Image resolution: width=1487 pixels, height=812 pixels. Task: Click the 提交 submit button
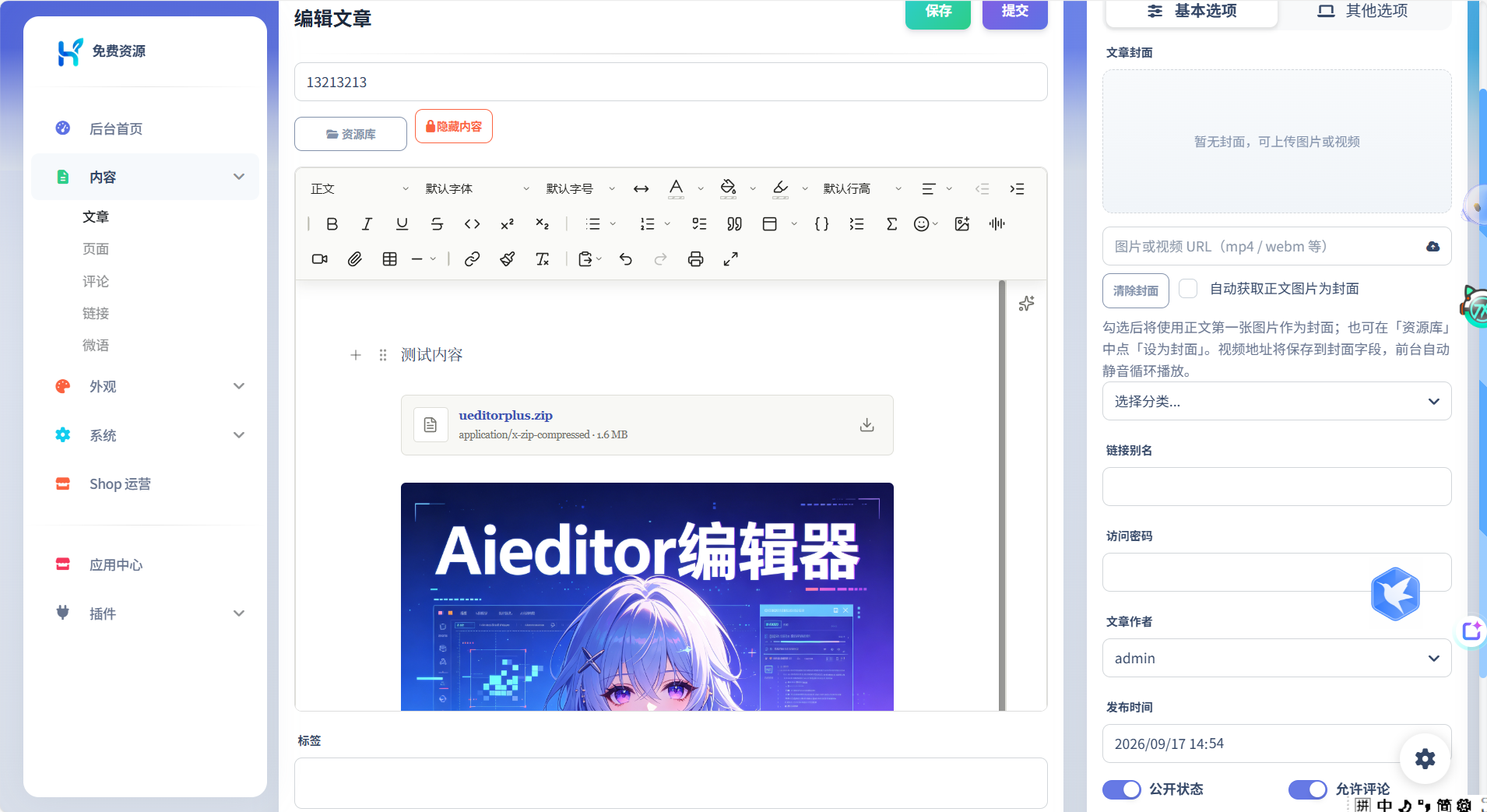tap(1014, 13)
